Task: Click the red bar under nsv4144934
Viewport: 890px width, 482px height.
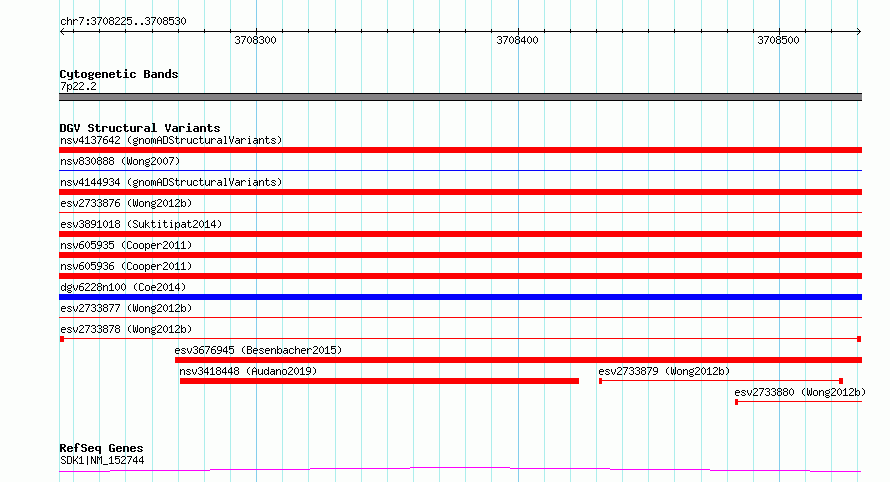Action: tap(460, 192)
